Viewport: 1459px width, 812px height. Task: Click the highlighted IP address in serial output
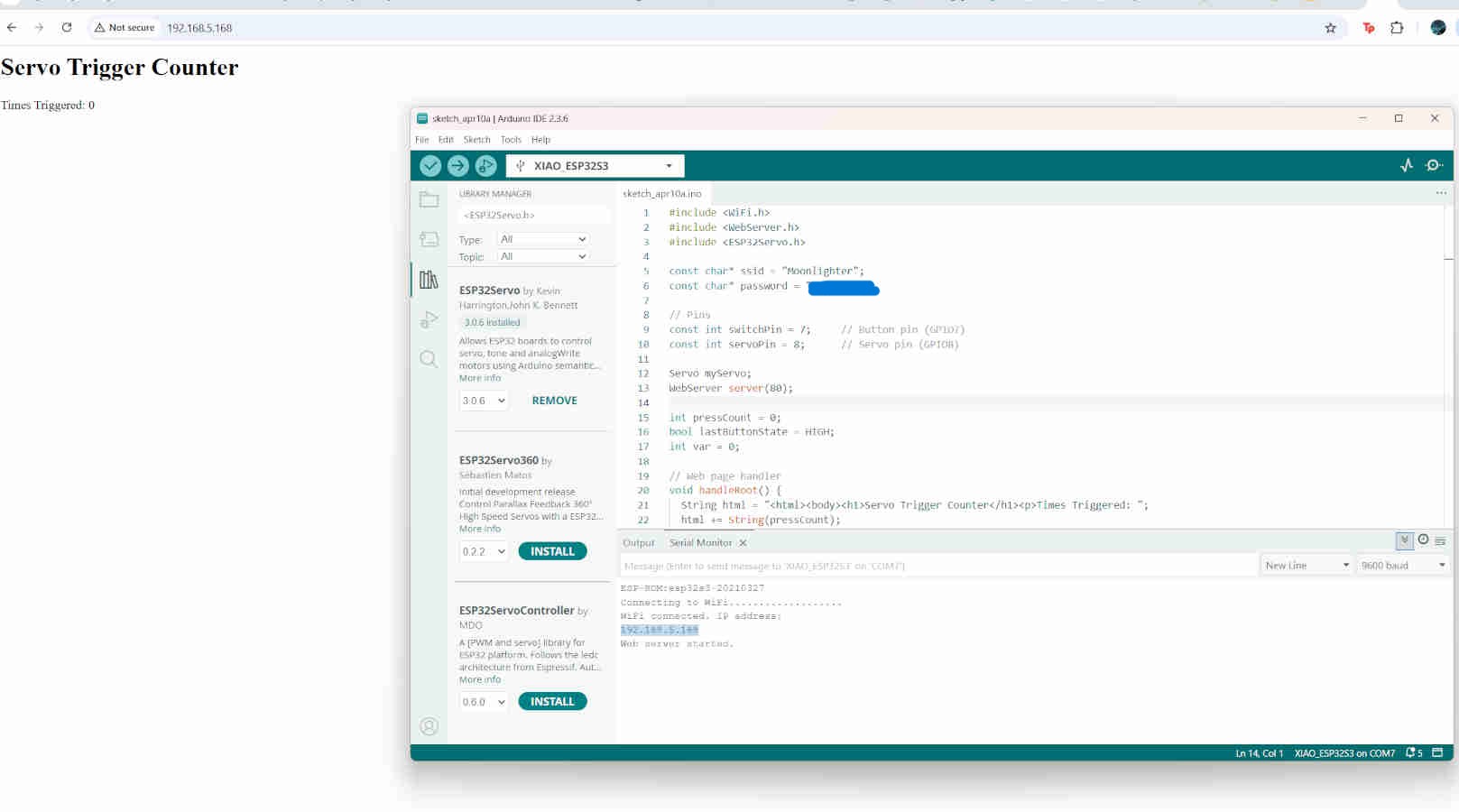pyautogui.click(x=660, y=630)
